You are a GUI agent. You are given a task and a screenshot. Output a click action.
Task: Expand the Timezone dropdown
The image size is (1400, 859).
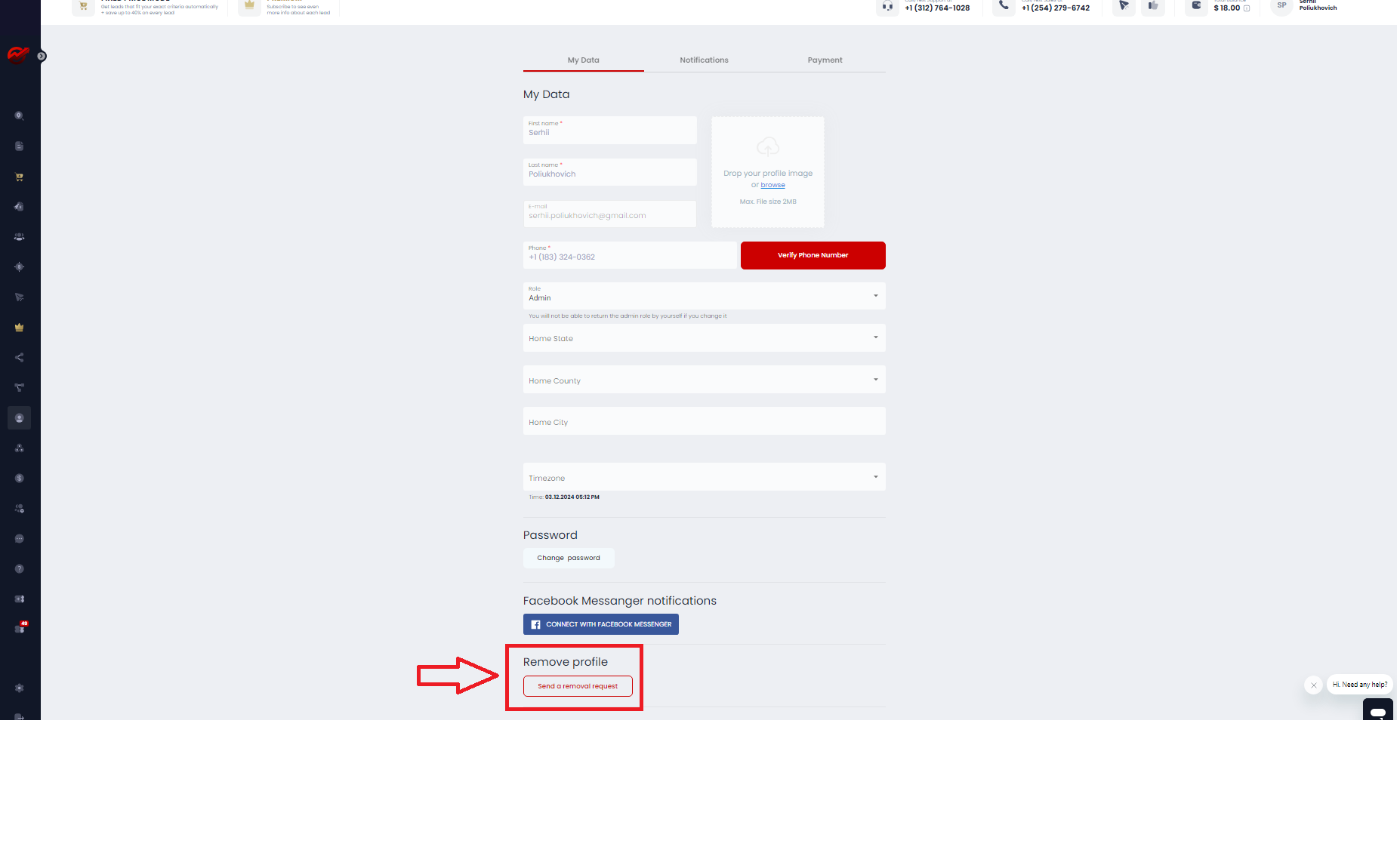click(x=704, y=477)
